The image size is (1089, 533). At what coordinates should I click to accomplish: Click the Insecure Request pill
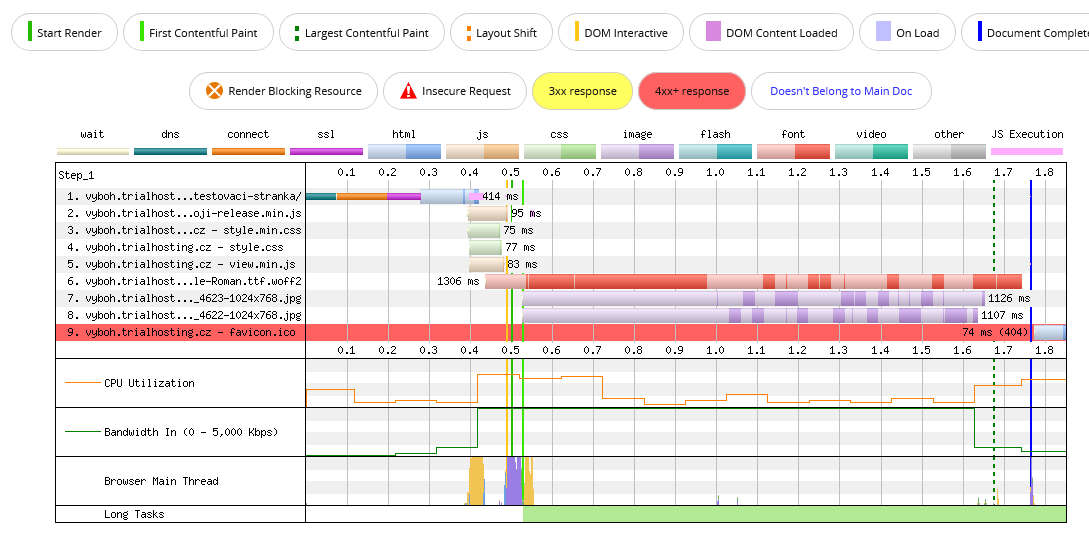pyautogui.click(x=455, y=91)
